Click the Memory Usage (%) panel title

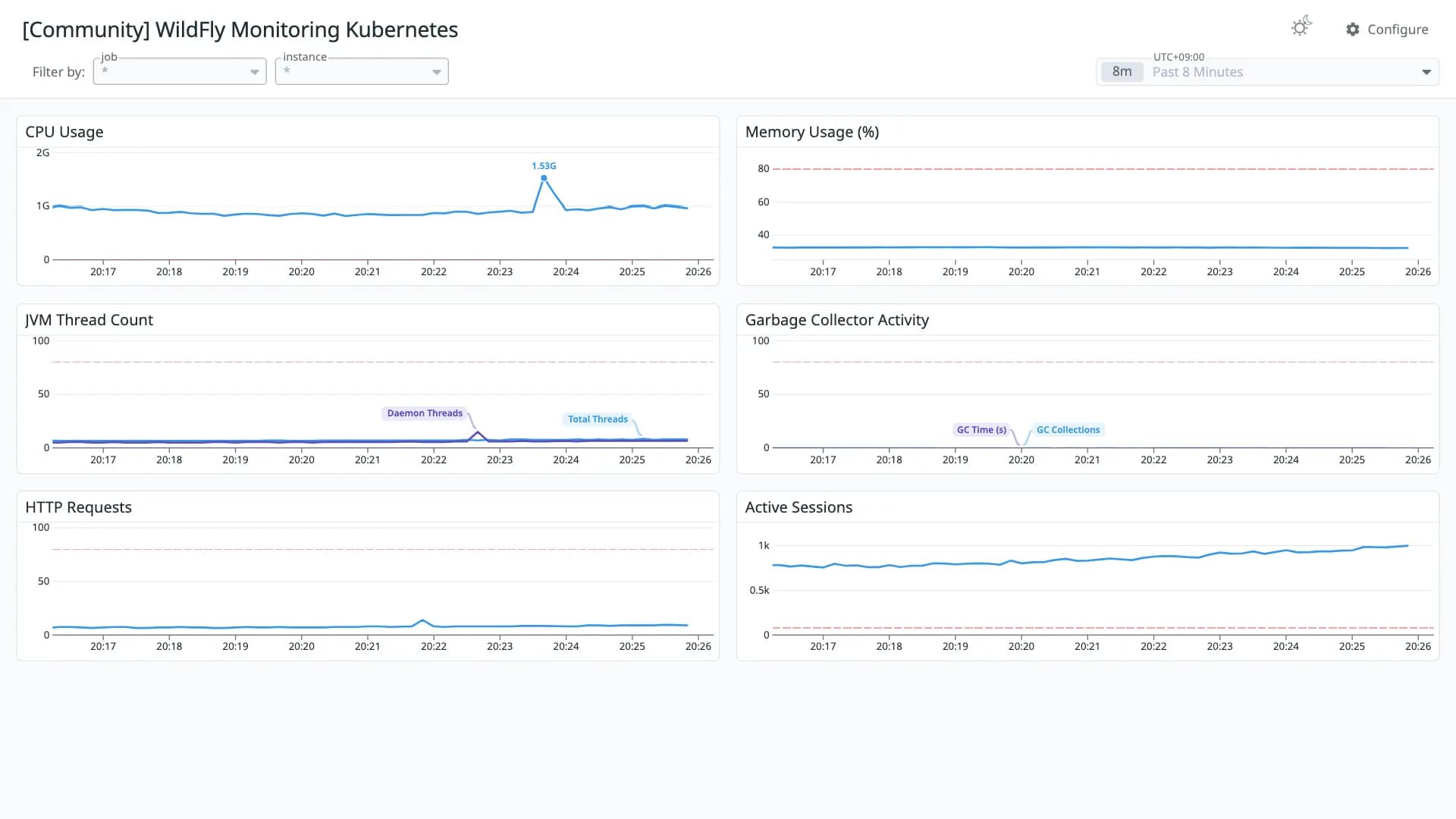click(x=812, y=132)
